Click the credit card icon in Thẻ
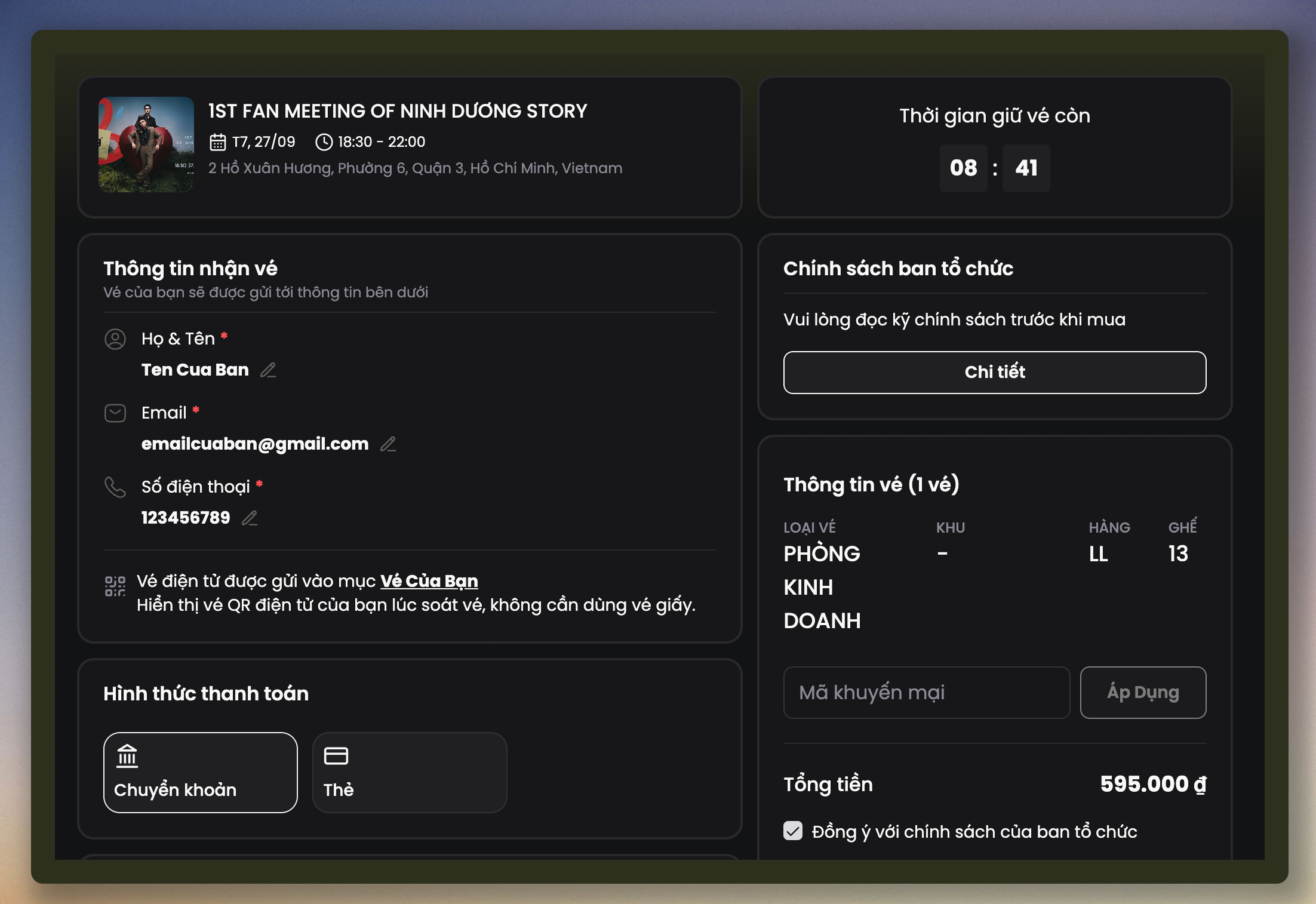 point(336,756)
